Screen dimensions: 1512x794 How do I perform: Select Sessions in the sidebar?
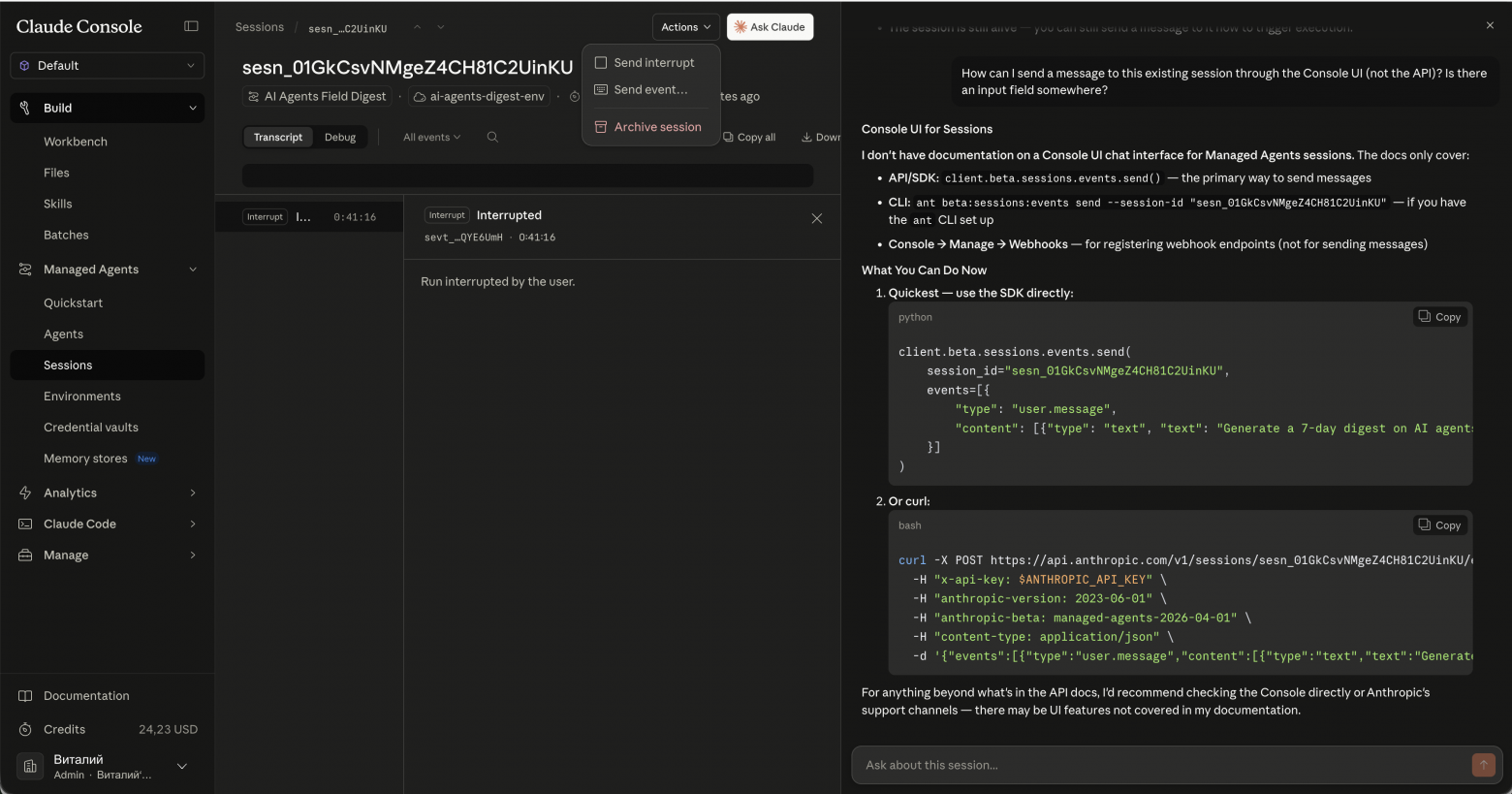[108, 365]
